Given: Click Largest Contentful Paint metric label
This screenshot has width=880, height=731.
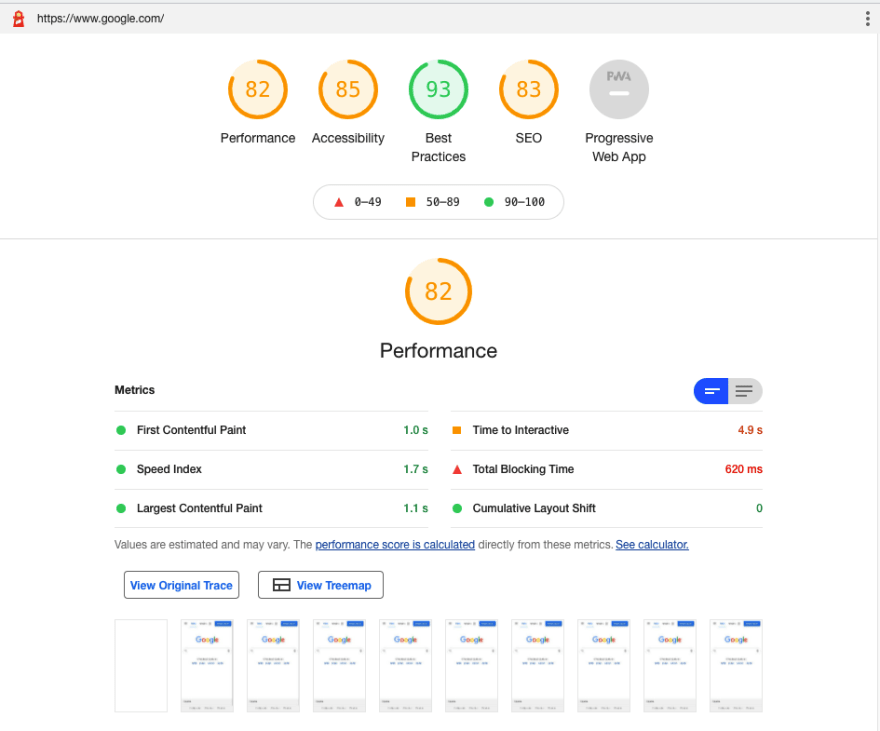Looking at the screenshot, I should pyautogui.click(x=199, y=509).
